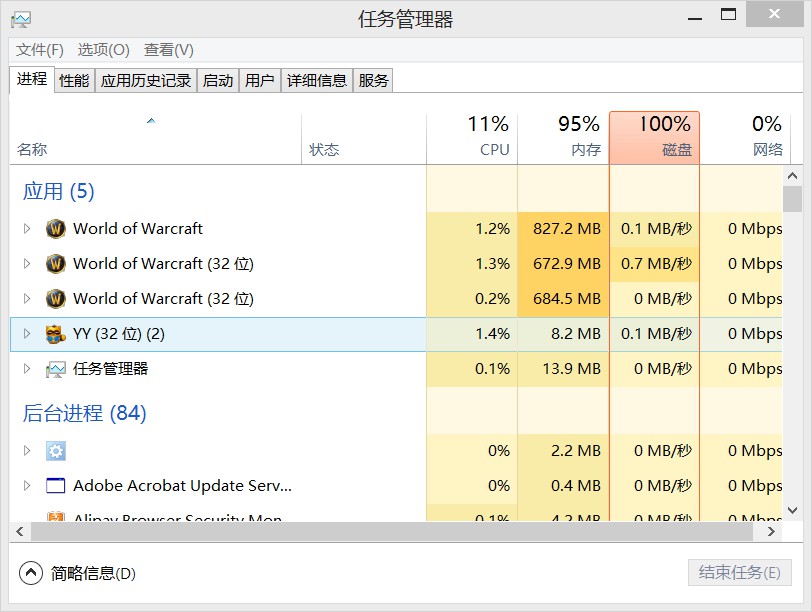
Task: Open the 文件(F) menu
Action: click(x=40, y=50)
